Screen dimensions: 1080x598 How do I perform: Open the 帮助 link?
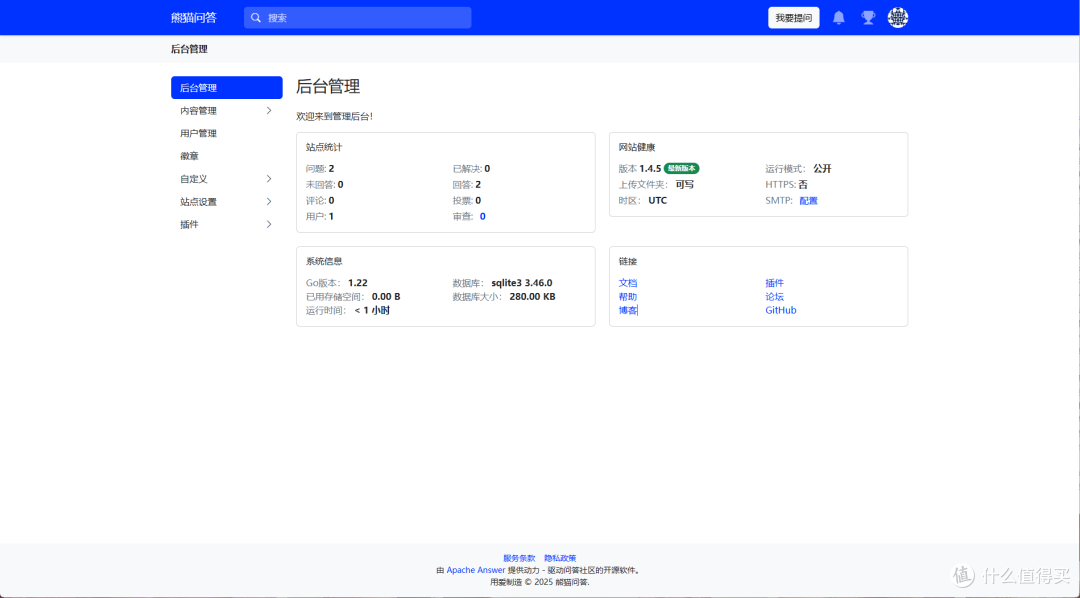[x=627, y=297]
